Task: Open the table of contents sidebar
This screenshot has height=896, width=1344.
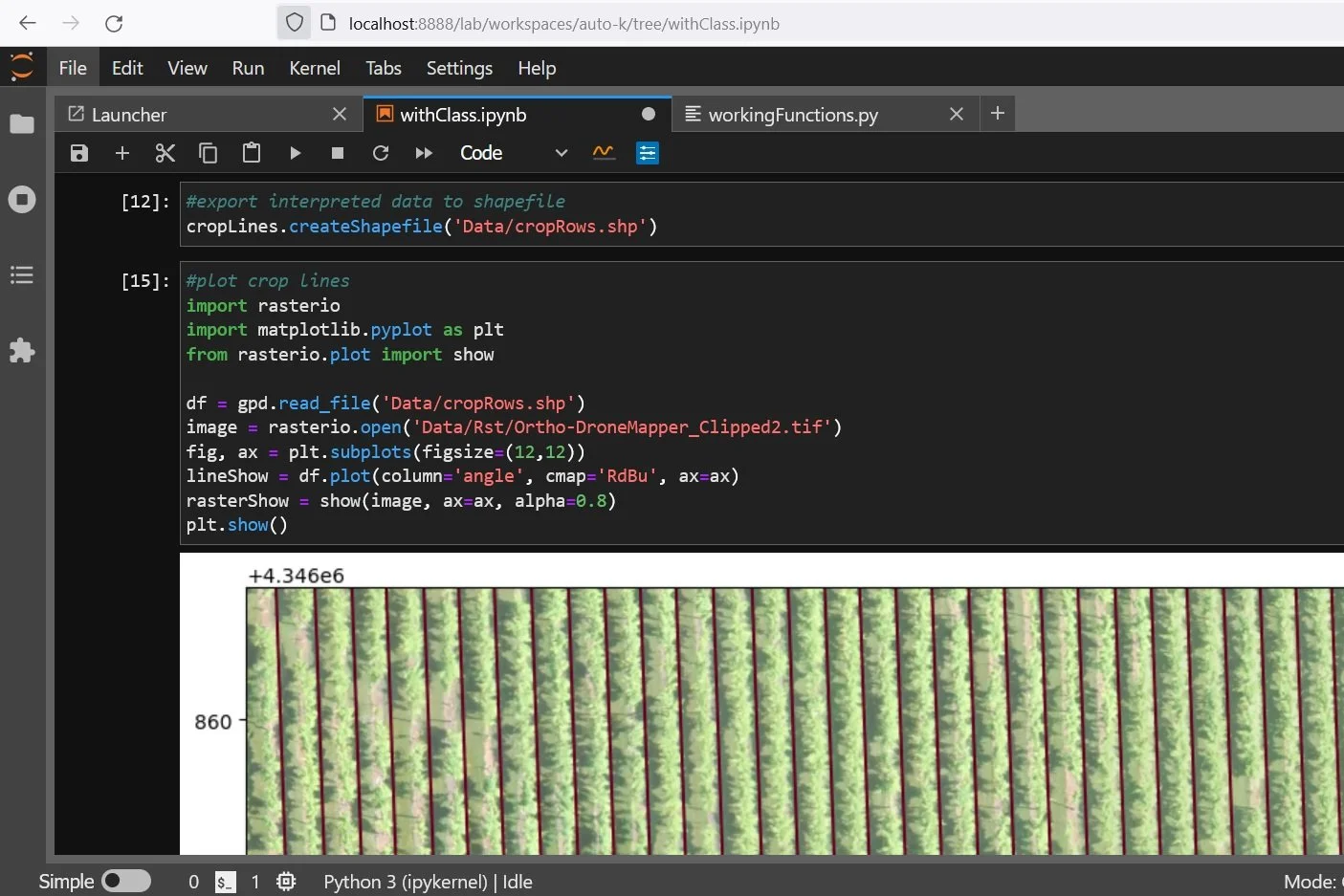Action: click(22, 275)
